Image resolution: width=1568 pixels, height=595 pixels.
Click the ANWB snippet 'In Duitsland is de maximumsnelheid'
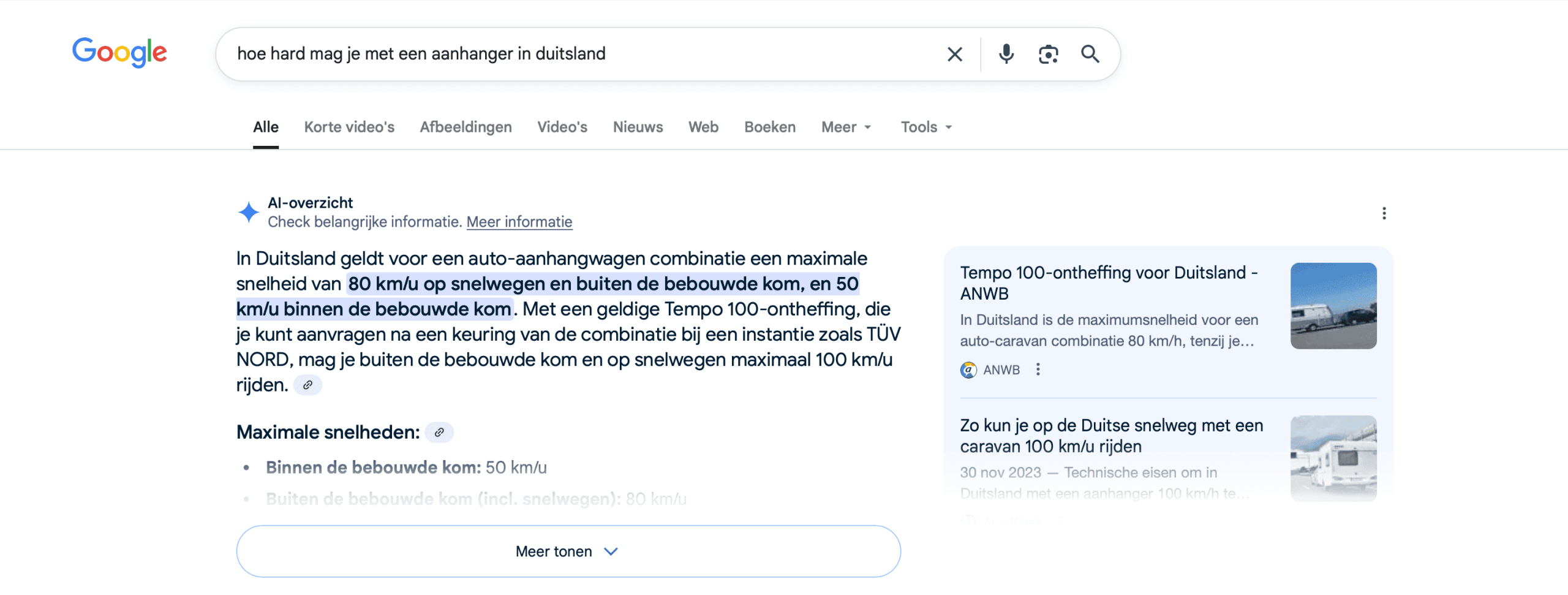pos(1109,330)
